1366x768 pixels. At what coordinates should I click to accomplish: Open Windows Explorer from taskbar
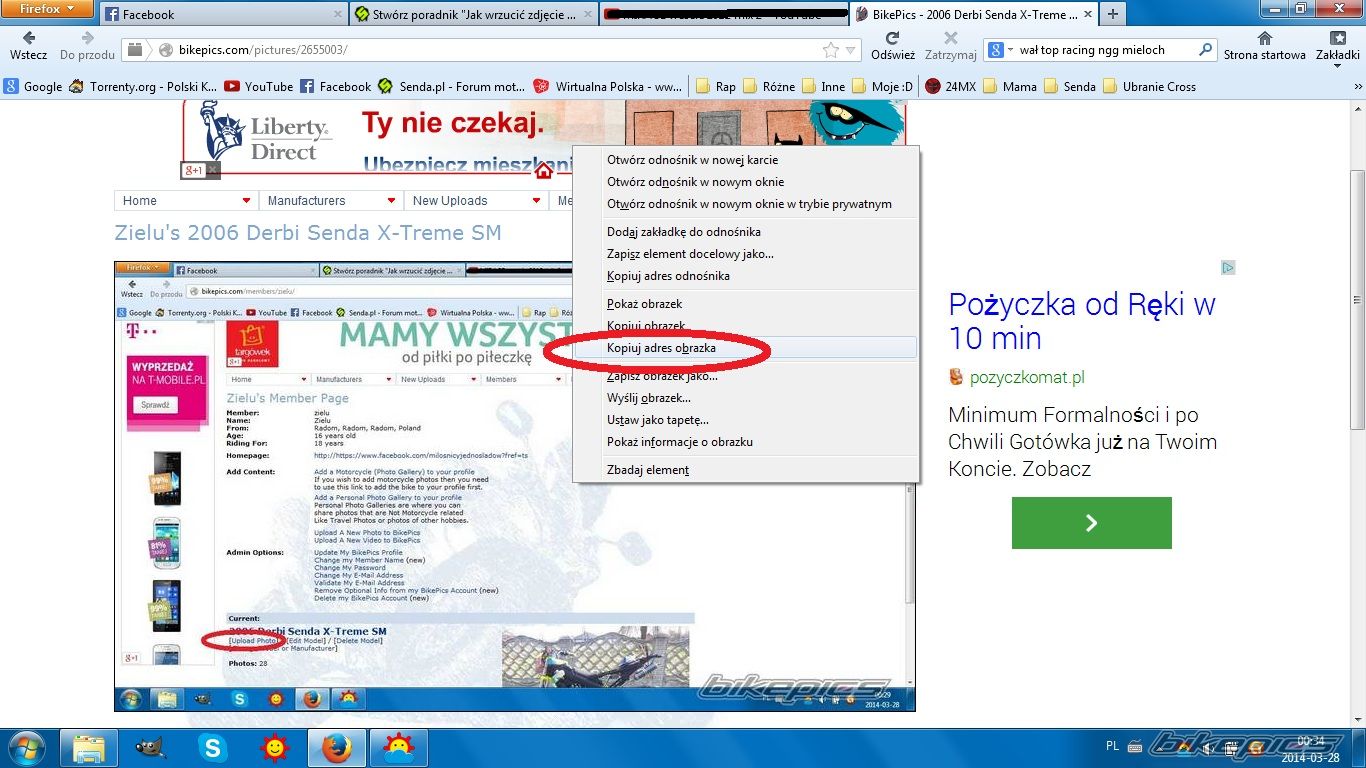pyautogui.click(x=89, y=748)
